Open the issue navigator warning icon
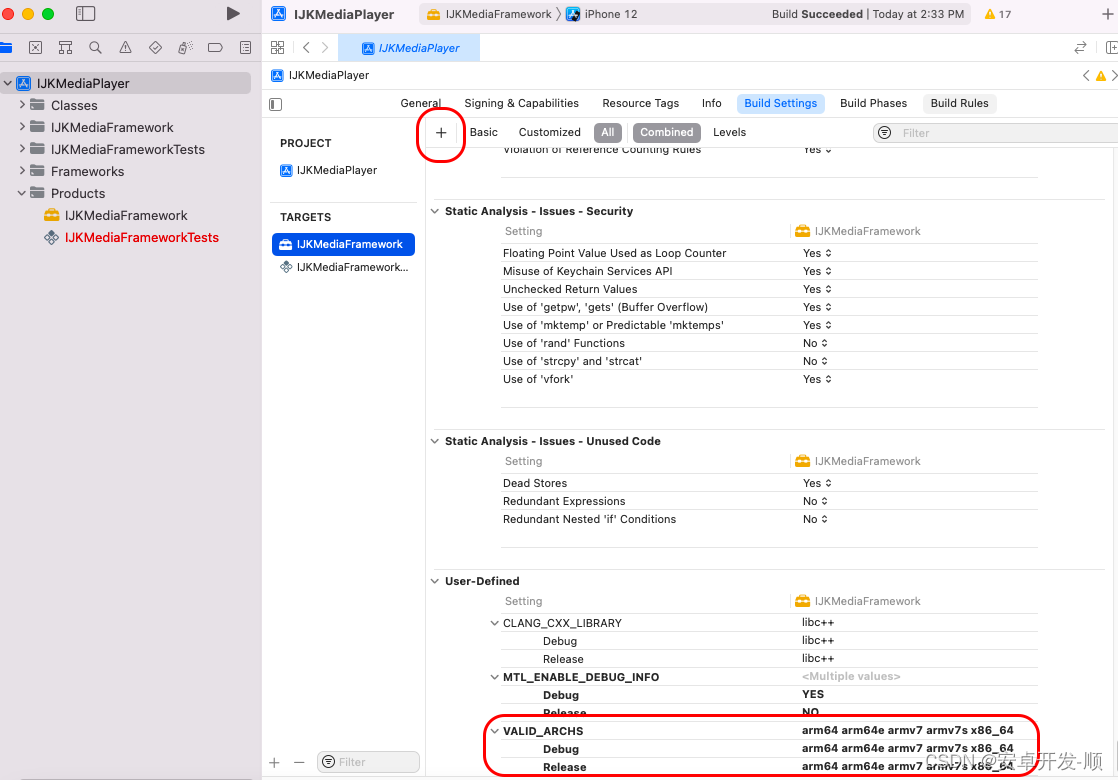Screen dimensions: 1118x780 [x=125, y=48]
